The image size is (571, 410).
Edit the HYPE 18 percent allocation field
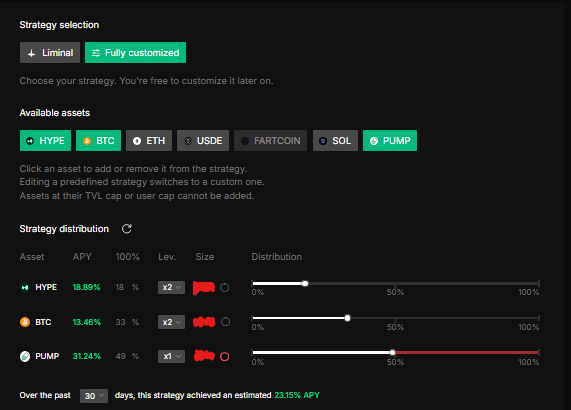120,287
